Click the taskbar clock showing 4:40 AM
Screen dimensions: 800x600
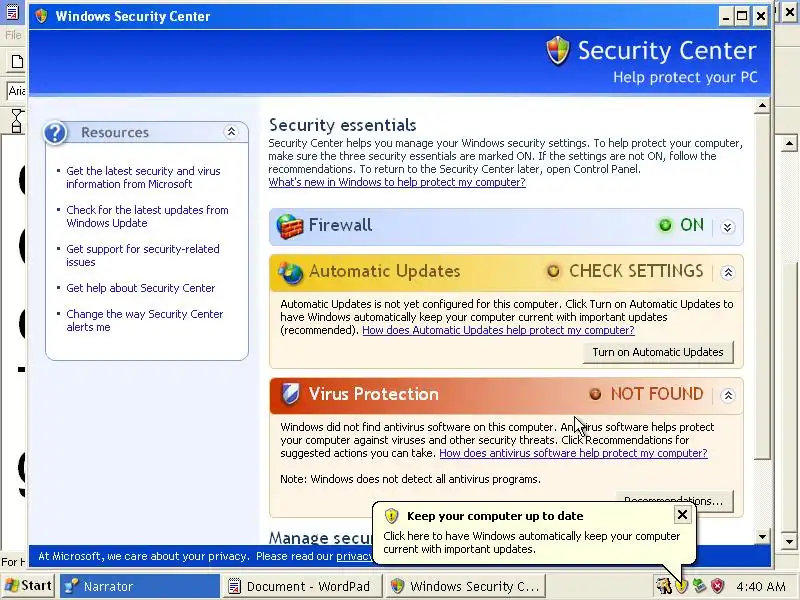761,586
